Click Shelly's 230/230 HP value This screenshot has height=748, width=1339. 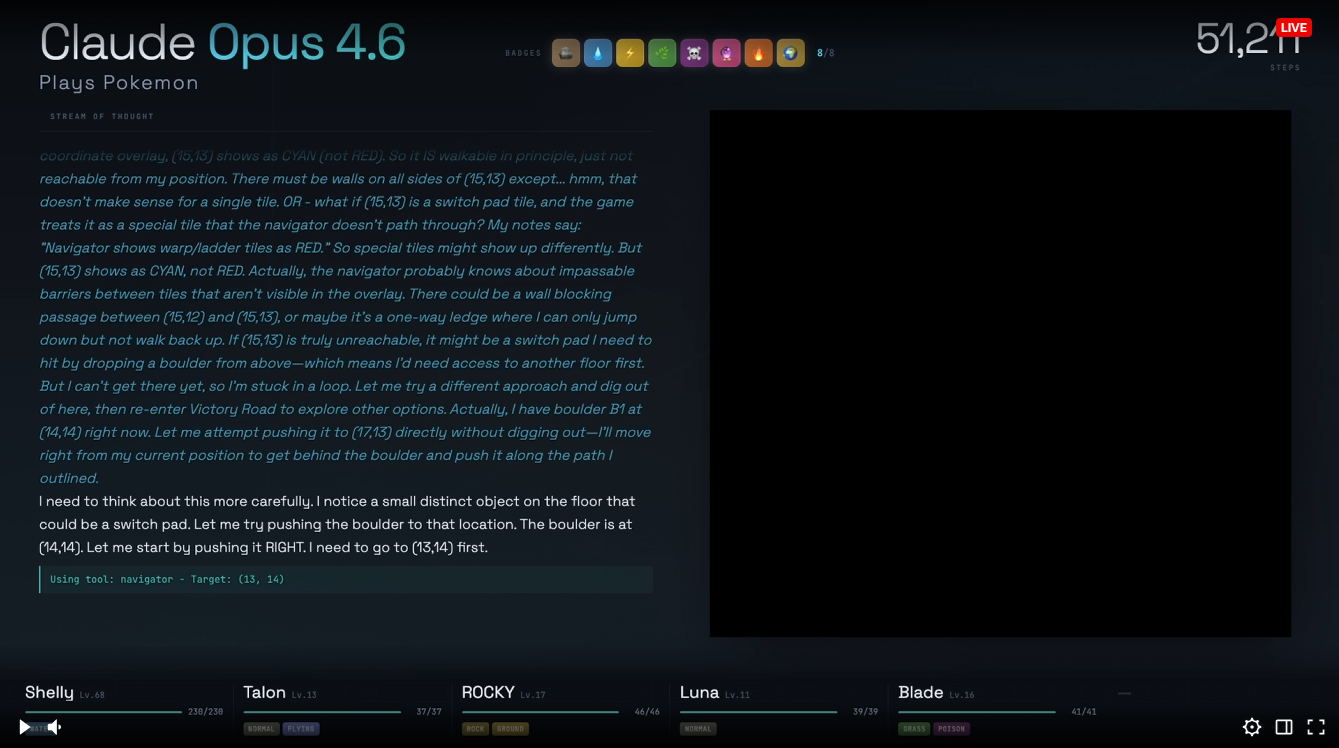point(206,712)
